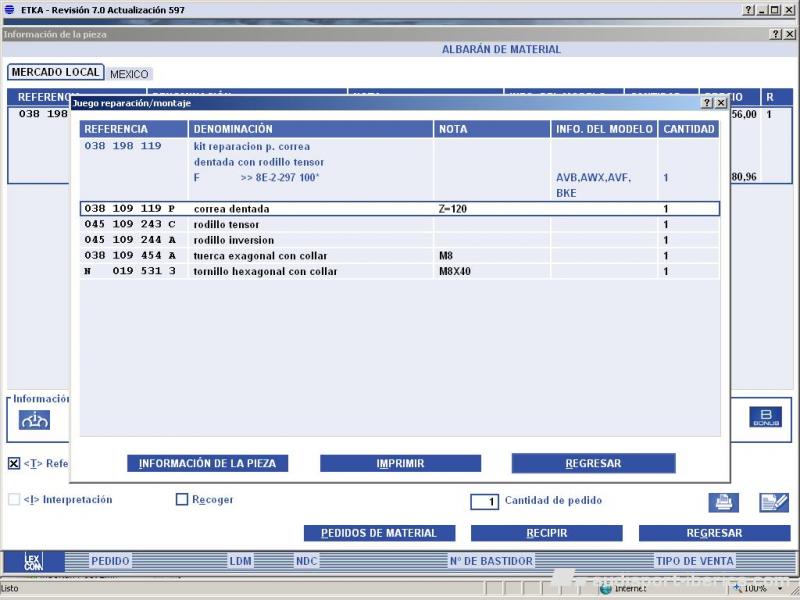Click kit header reference 038 198 119
800x600 pixels.
pyautogui.click(x=122, y=146)
